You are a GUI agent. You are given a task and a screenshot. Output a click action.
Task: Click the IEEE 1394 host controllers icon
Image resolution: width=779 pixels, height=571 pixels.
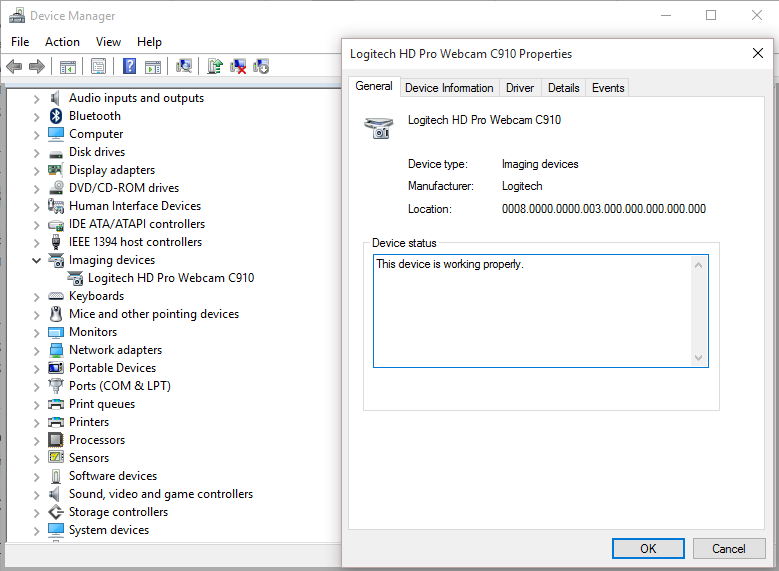point(56,242)
